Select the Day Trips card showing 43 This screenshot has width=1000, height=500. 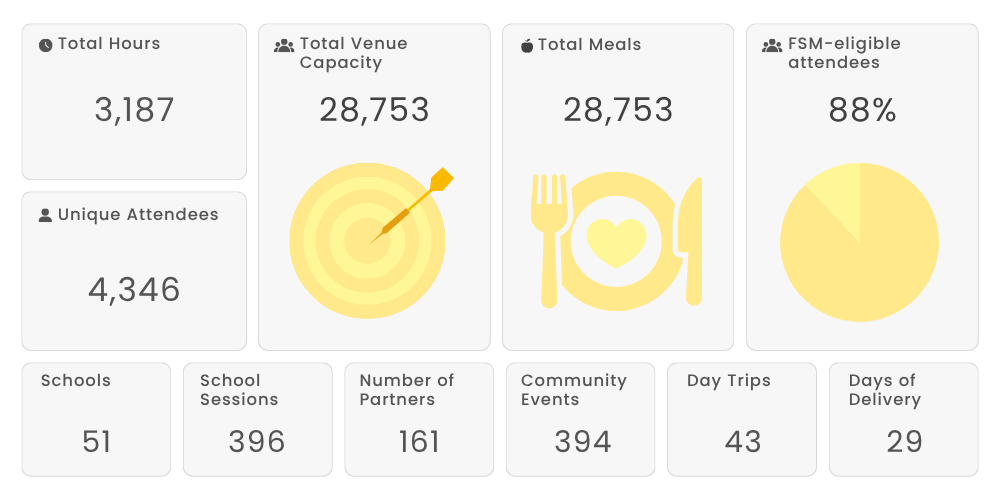pos(743,418)
